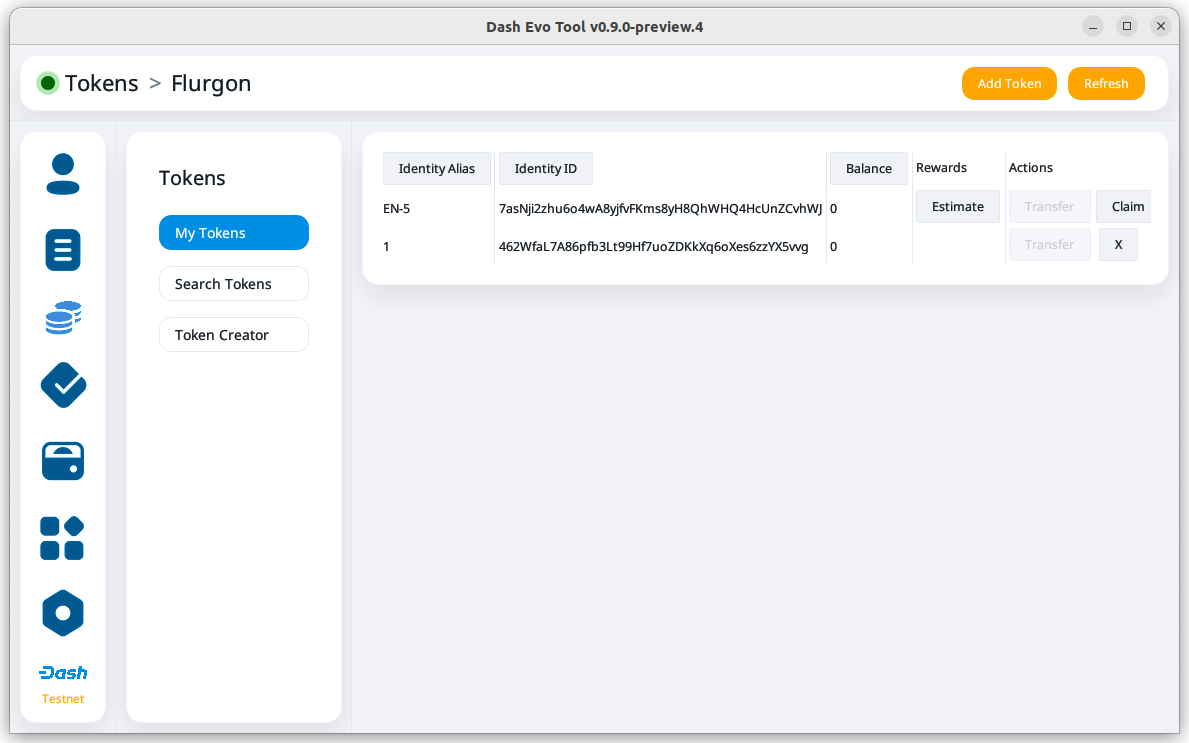This screenshot has height=743, width=1189.
Task: Open the Identities person icon in sidebar
Action: [63, 174]
